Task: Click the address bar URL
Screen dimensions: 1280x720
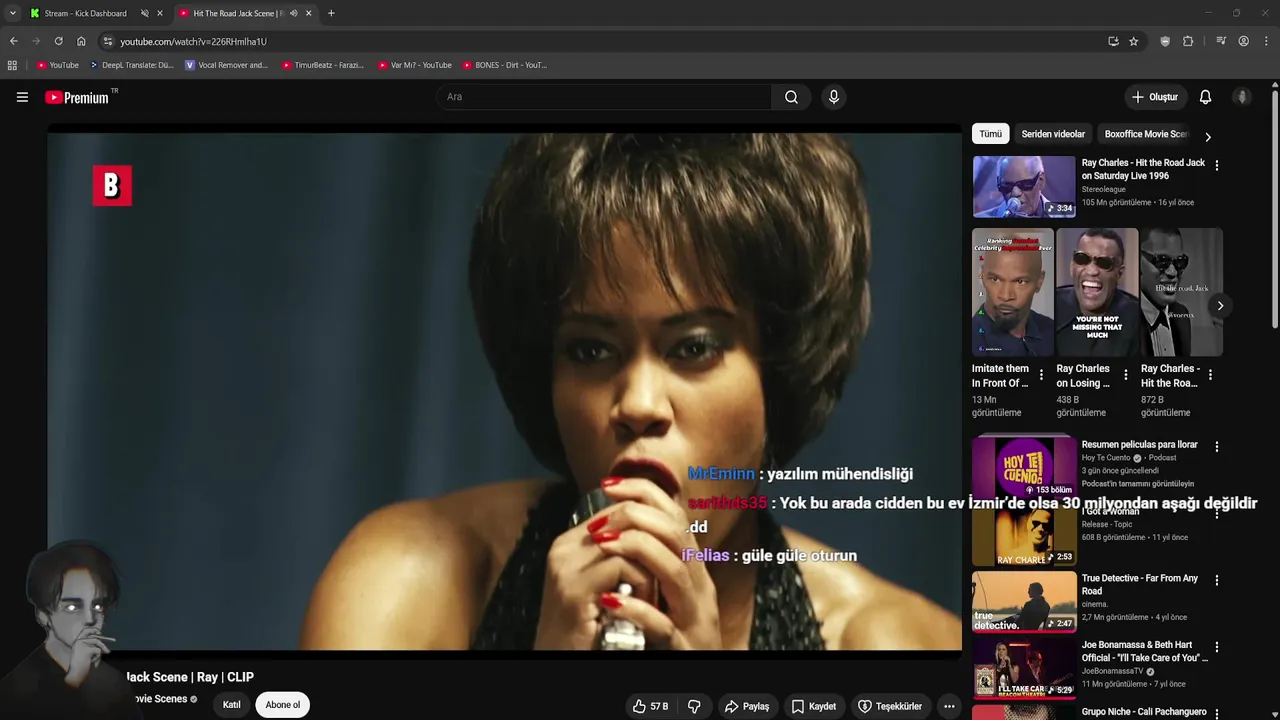Action: [x=193, y=41]
